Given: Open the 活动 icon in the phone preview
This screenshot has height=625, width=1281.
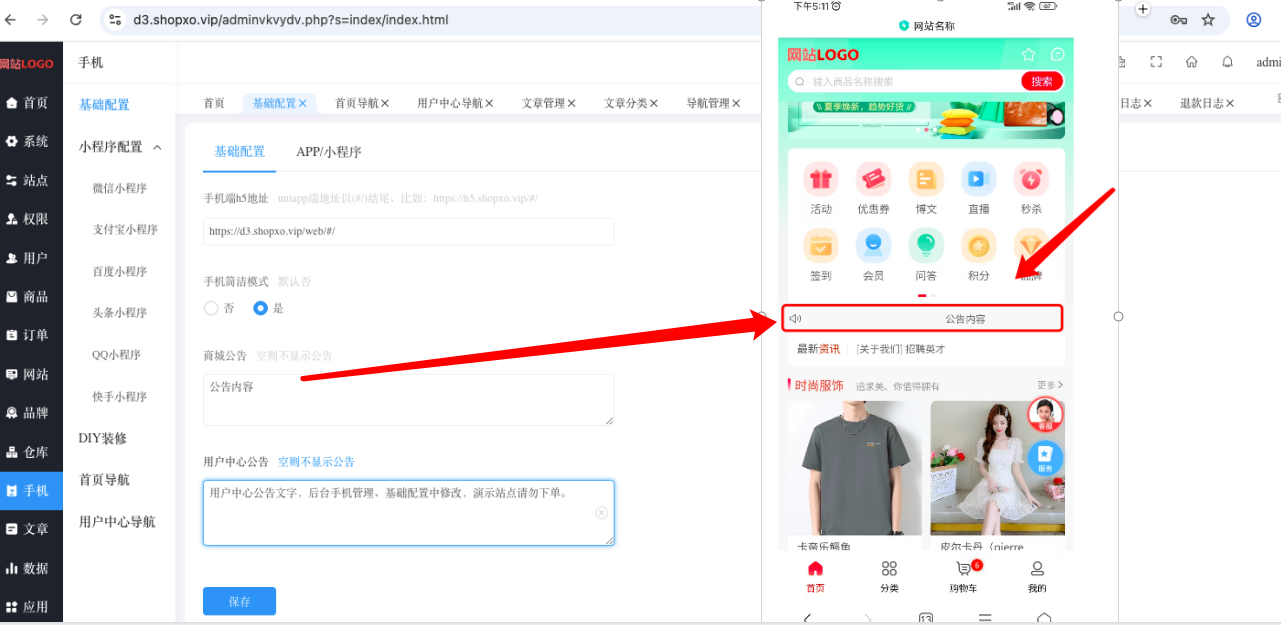Looking at the screenshot, I should 821,180.
